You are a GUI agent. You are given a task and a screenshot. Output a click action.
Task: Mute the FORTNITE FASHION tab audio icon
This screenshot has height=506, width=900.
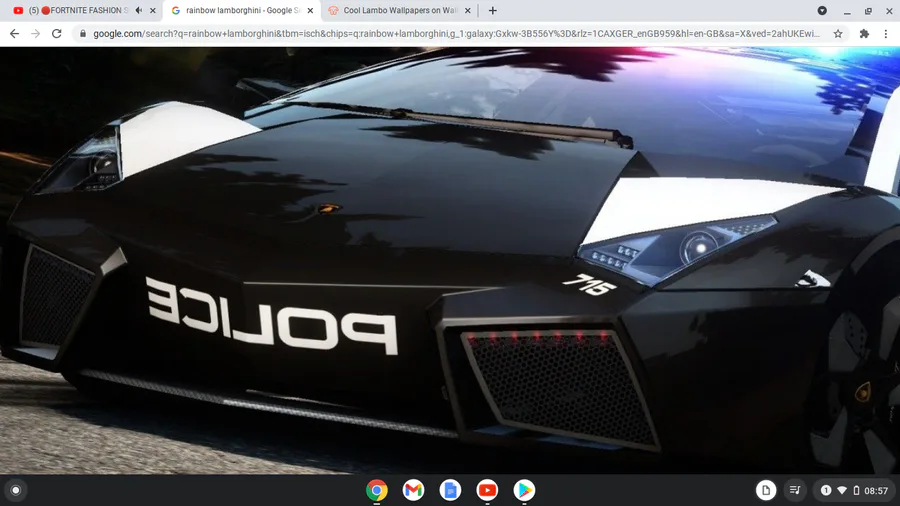138,10
